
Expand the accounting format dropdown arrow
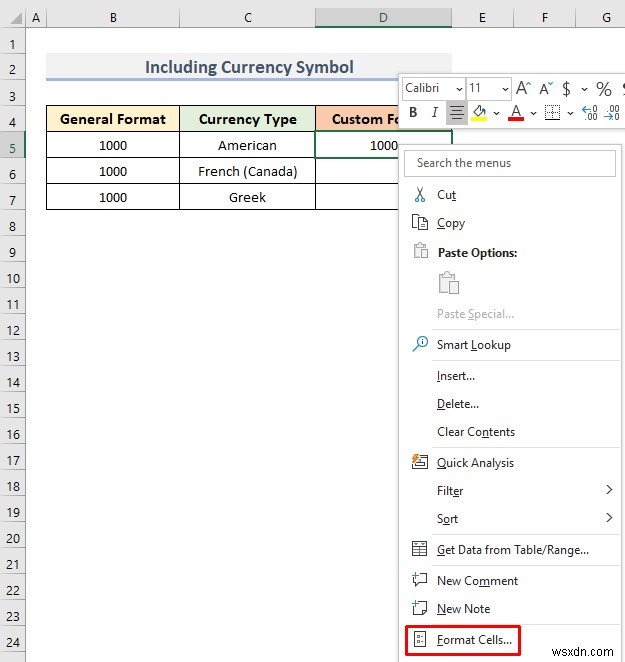[x=584, y=89]
